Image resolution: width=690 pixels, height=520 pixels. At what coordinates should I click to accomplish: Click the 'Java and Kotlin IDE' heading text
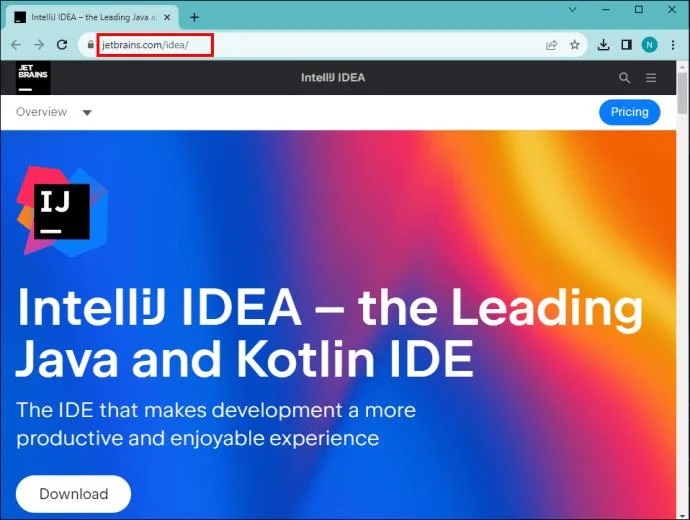(245, 359)
